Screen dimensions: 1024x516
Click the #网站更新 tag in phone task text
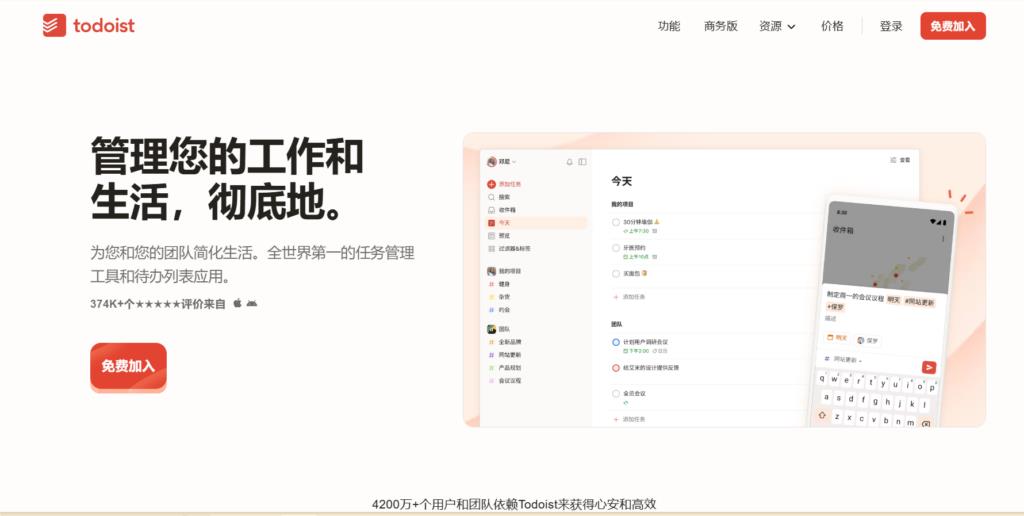click(x=919, y=302)
